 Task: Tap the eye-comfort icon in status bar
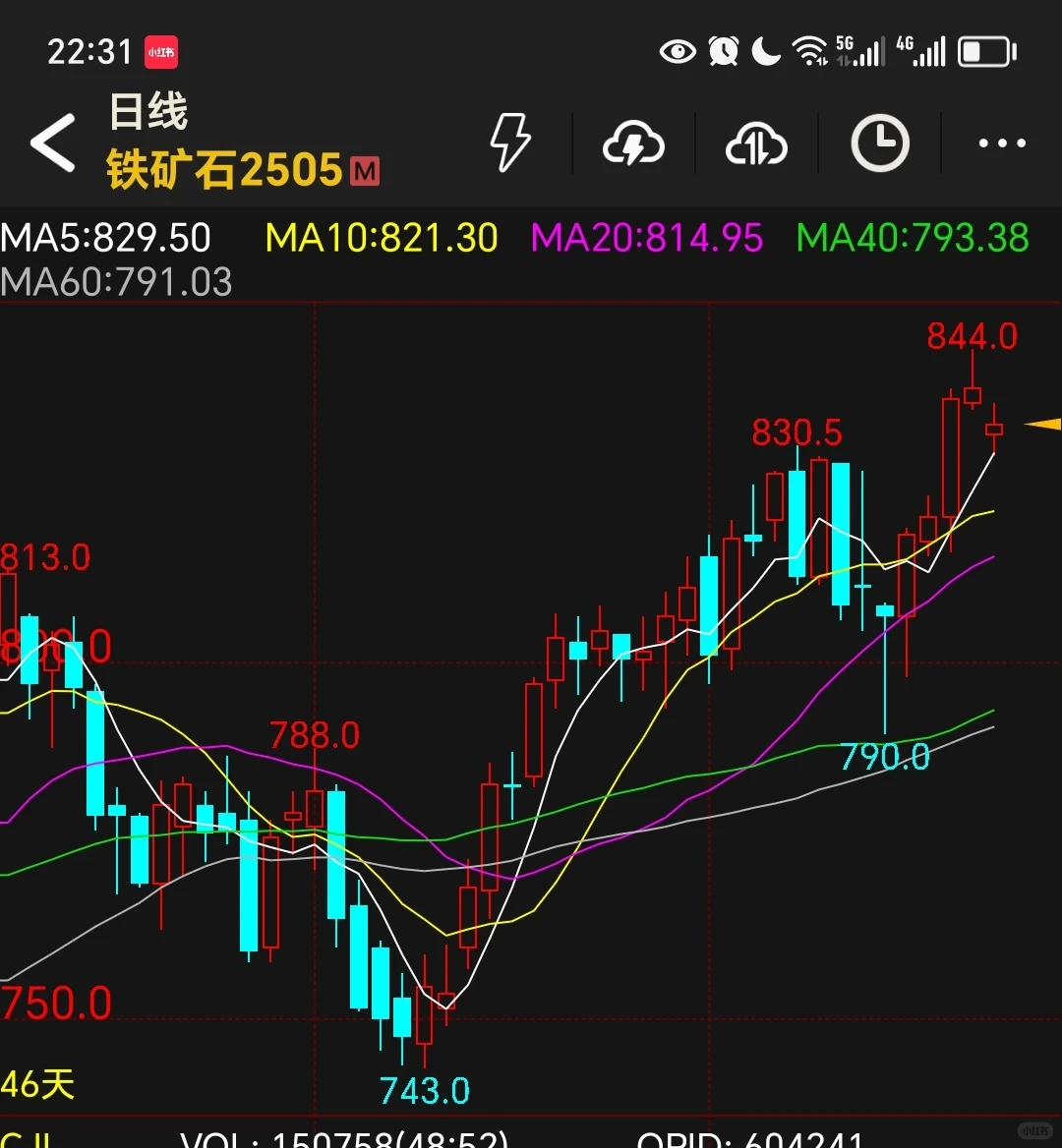click(x=678, y=52)
